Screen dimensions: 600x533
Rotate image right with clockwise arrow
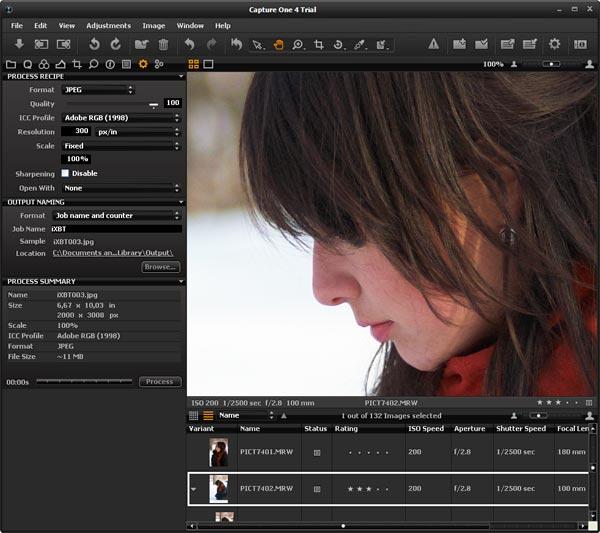coord(116,44)
